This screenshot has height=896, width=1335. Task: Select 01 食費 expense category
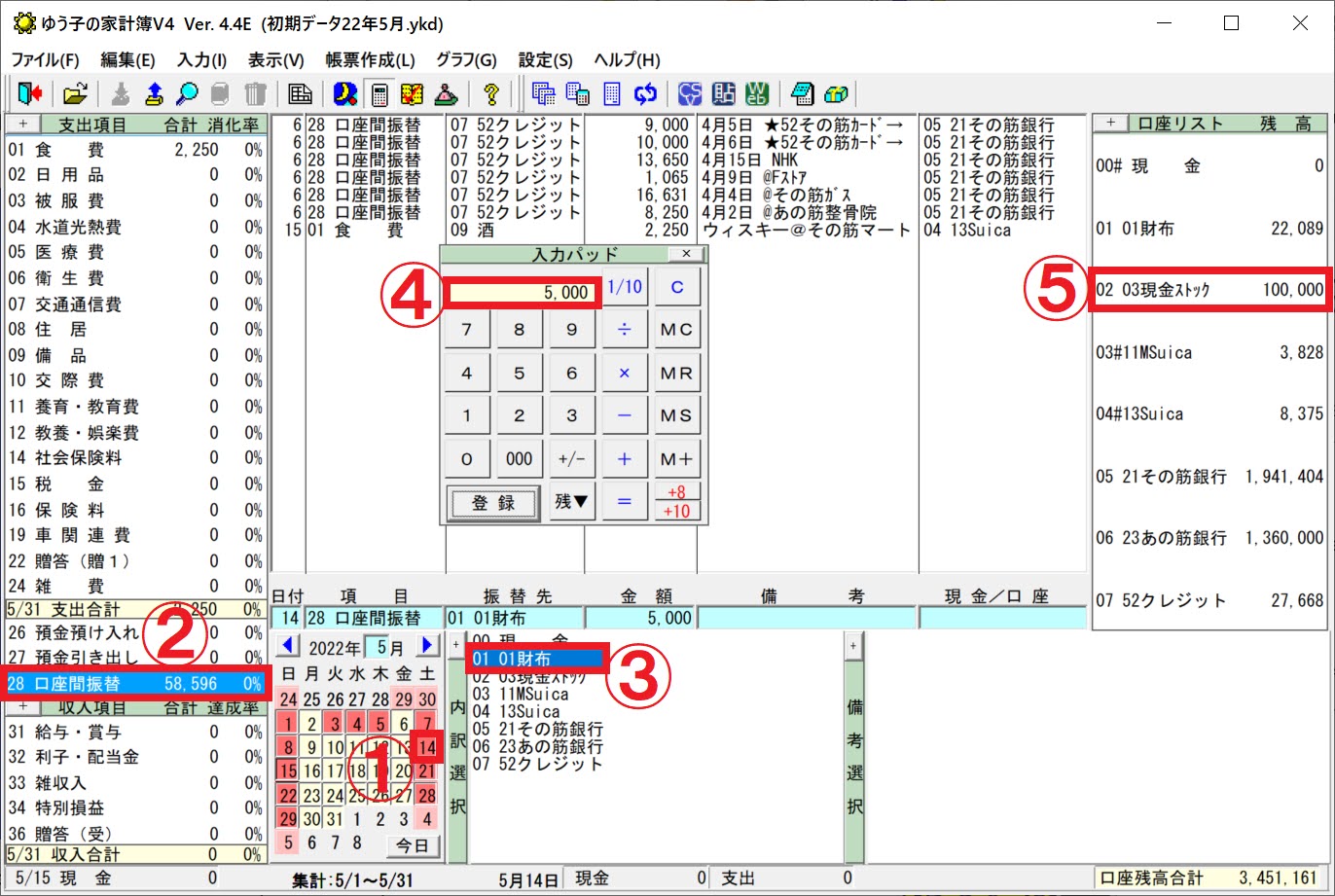point(134,150)
